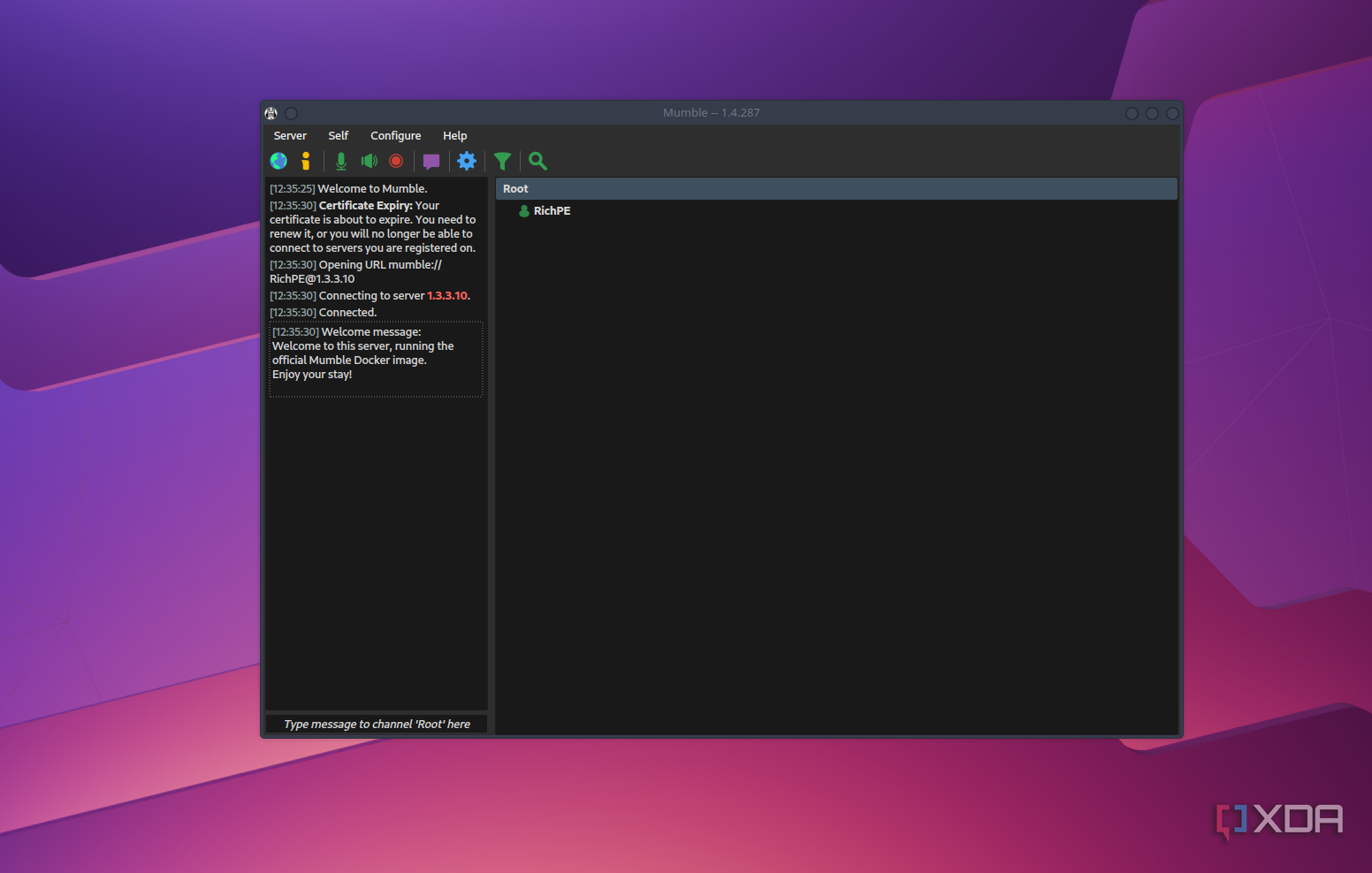Open settings with the blue gear icon
The width and height of the screenshot is (1372, 873).
coord(467,161)
